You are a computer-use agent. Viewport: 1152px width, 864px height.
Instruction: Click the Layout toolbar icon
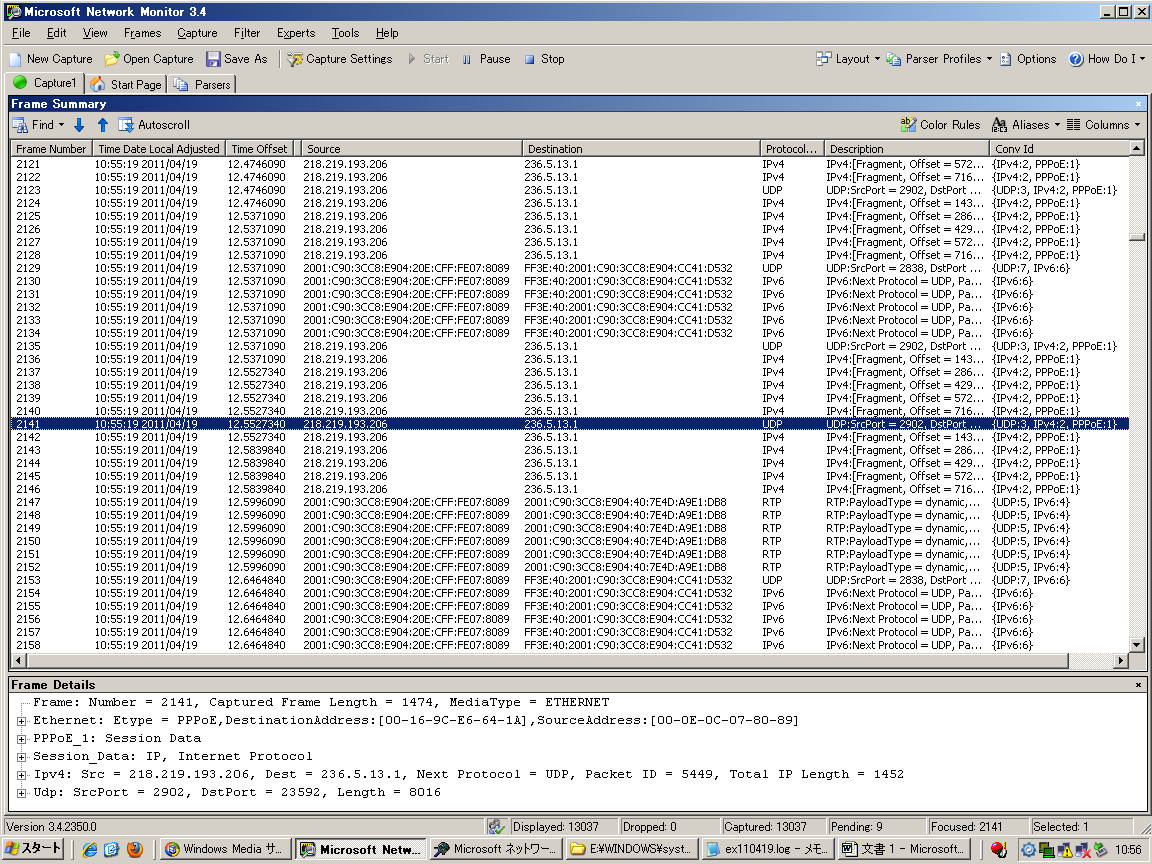(824, 60)
